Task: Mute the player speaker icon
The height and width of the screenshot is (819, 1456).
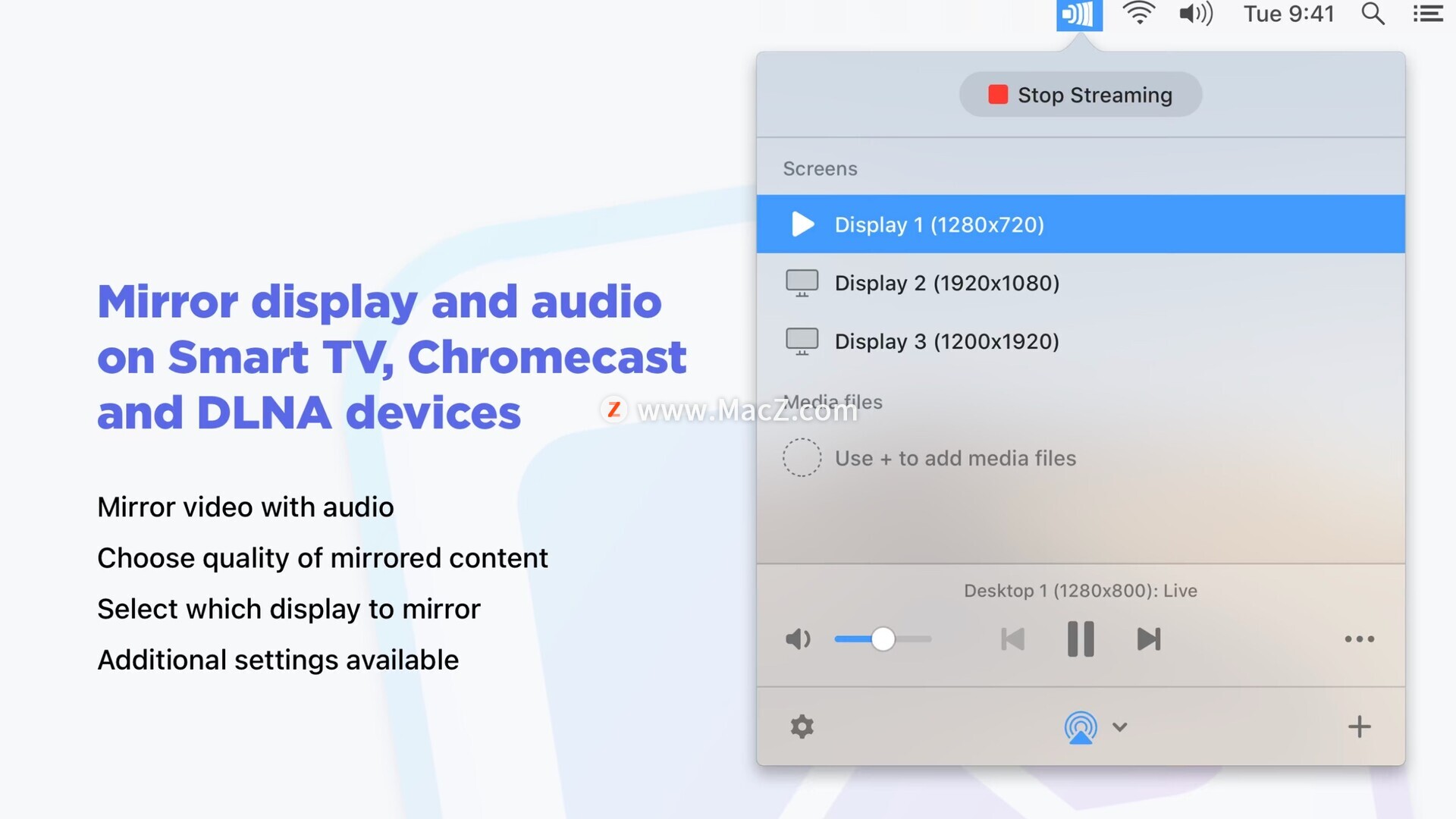Action: 798,639
